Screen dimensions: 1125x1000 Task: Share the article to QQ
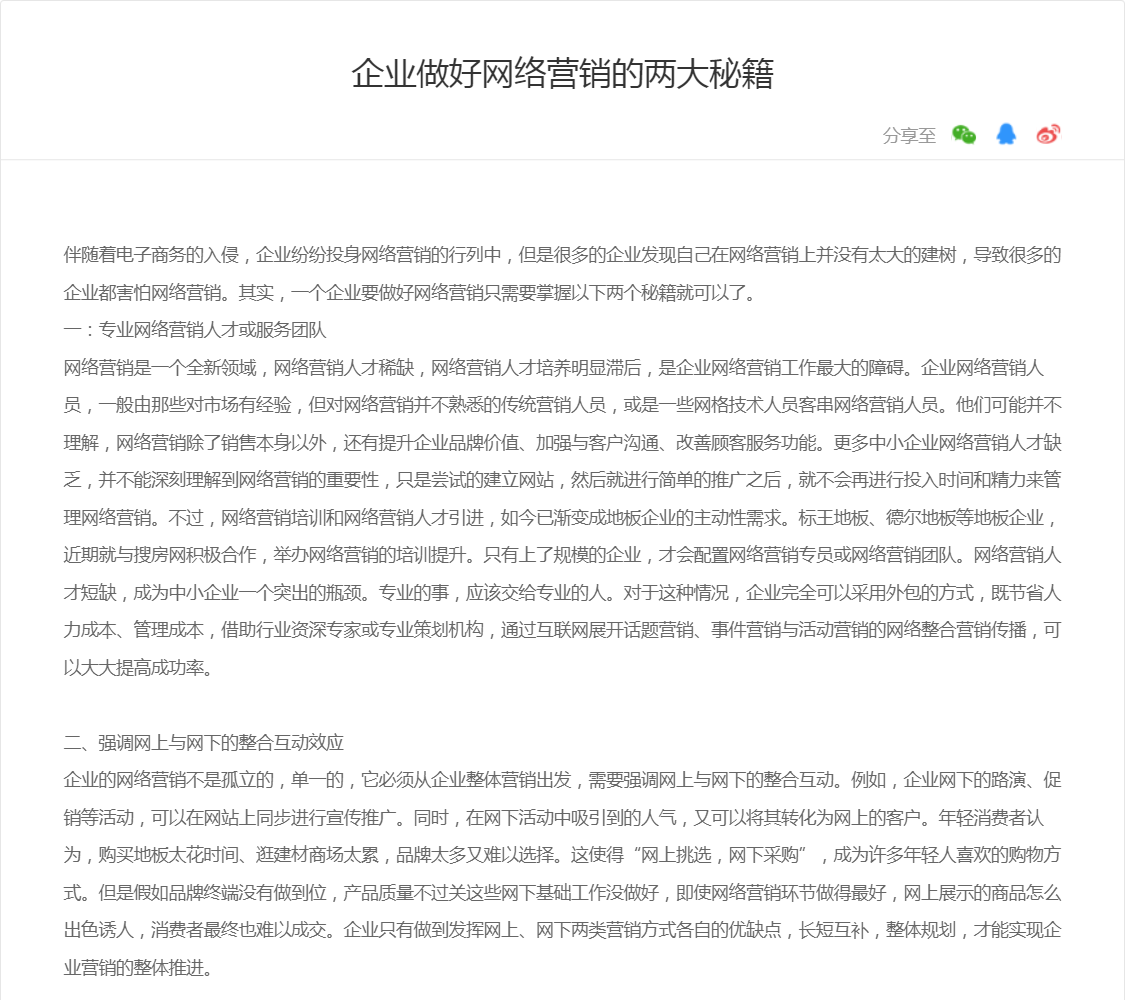coord(1006,133)
